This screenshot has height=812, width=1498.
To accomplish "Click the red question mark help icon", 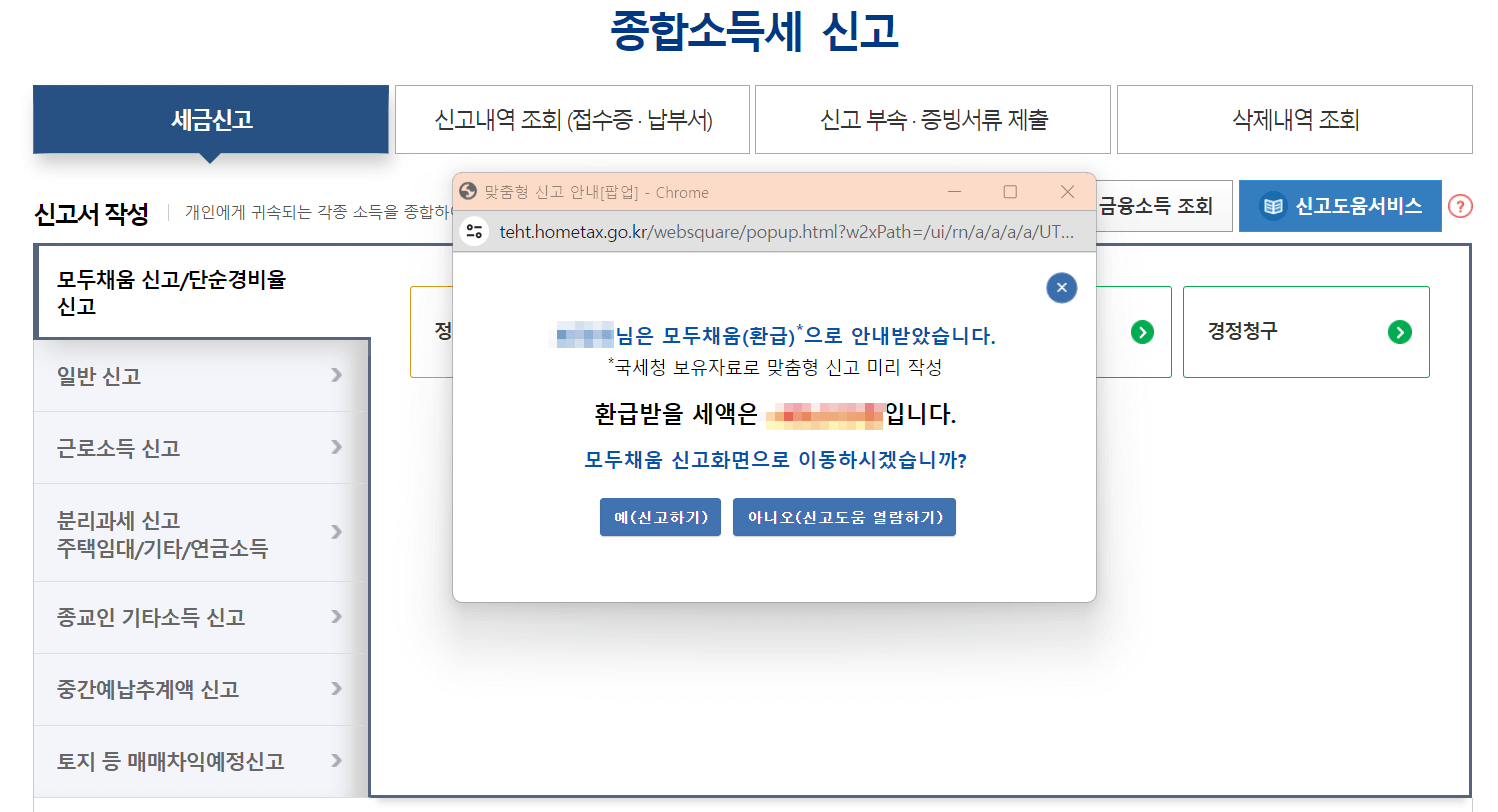I will point(1459,205).
